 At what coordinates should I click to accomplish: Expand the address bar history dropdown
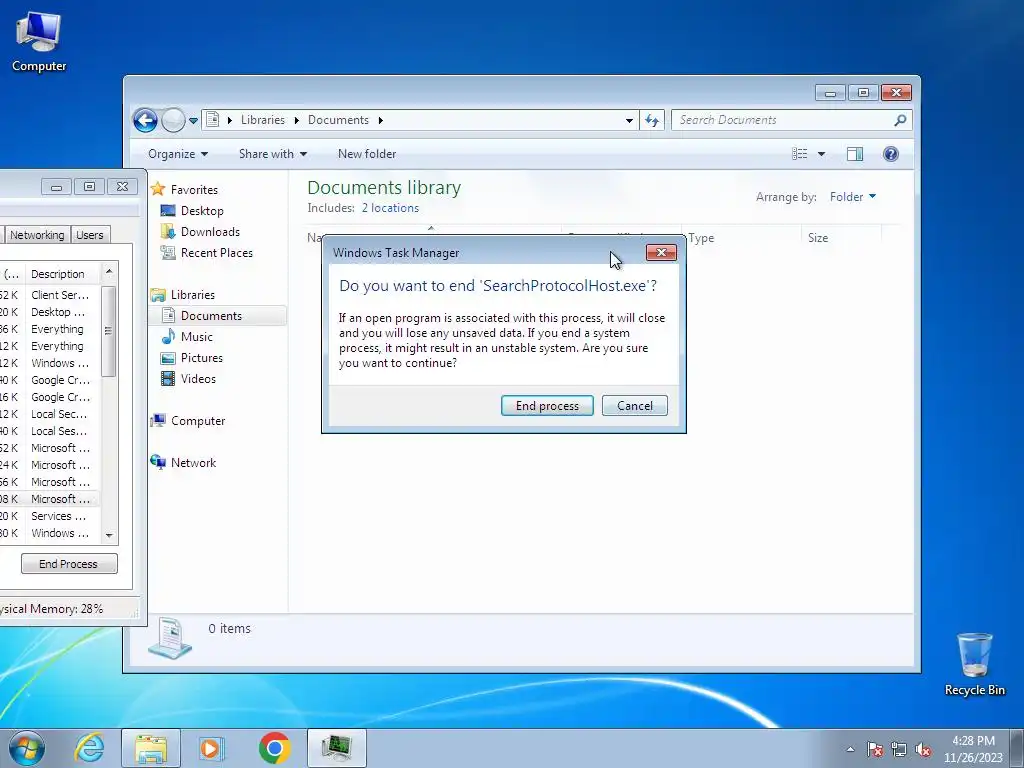629,120
